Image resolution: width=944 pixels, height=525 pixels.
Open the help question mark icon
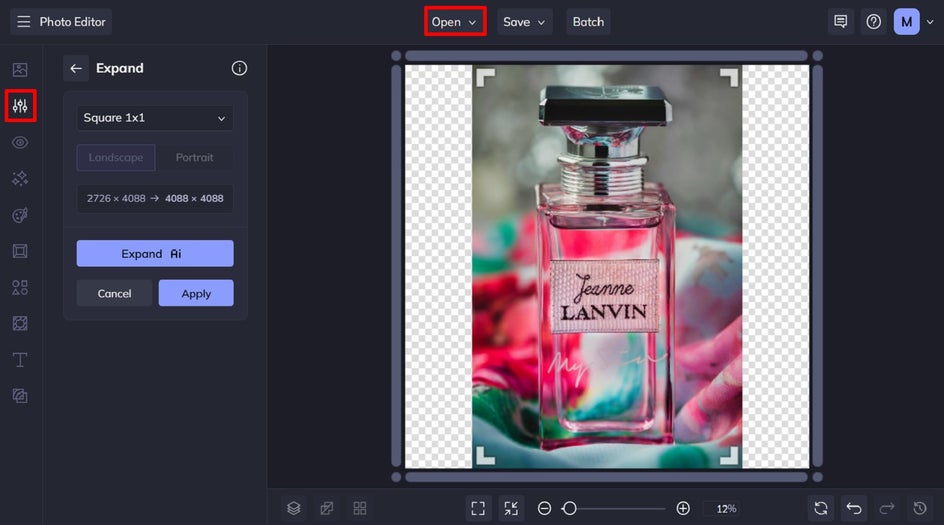(874, 22)
